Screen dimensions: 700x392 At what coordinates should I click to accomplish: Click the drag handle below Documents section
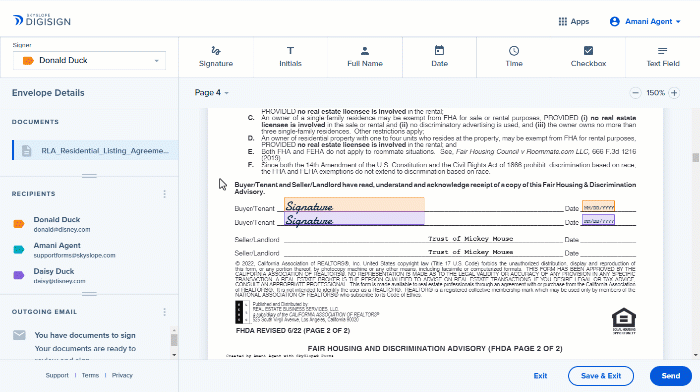89,176
